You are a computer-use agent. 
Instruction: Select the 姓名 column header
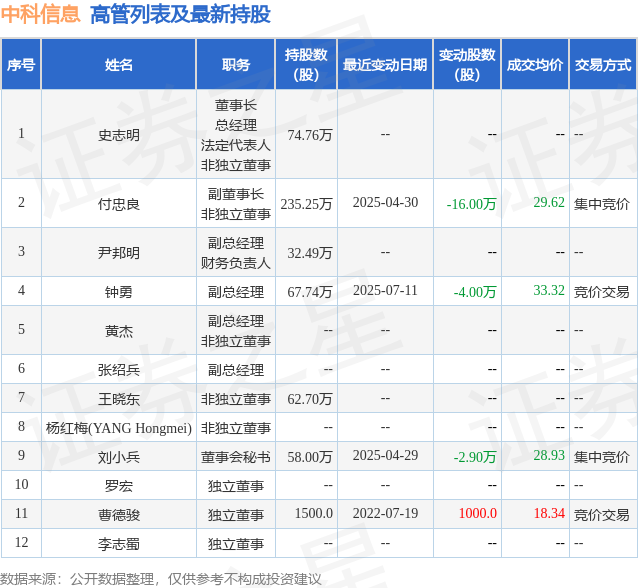[x=118, y=65]
